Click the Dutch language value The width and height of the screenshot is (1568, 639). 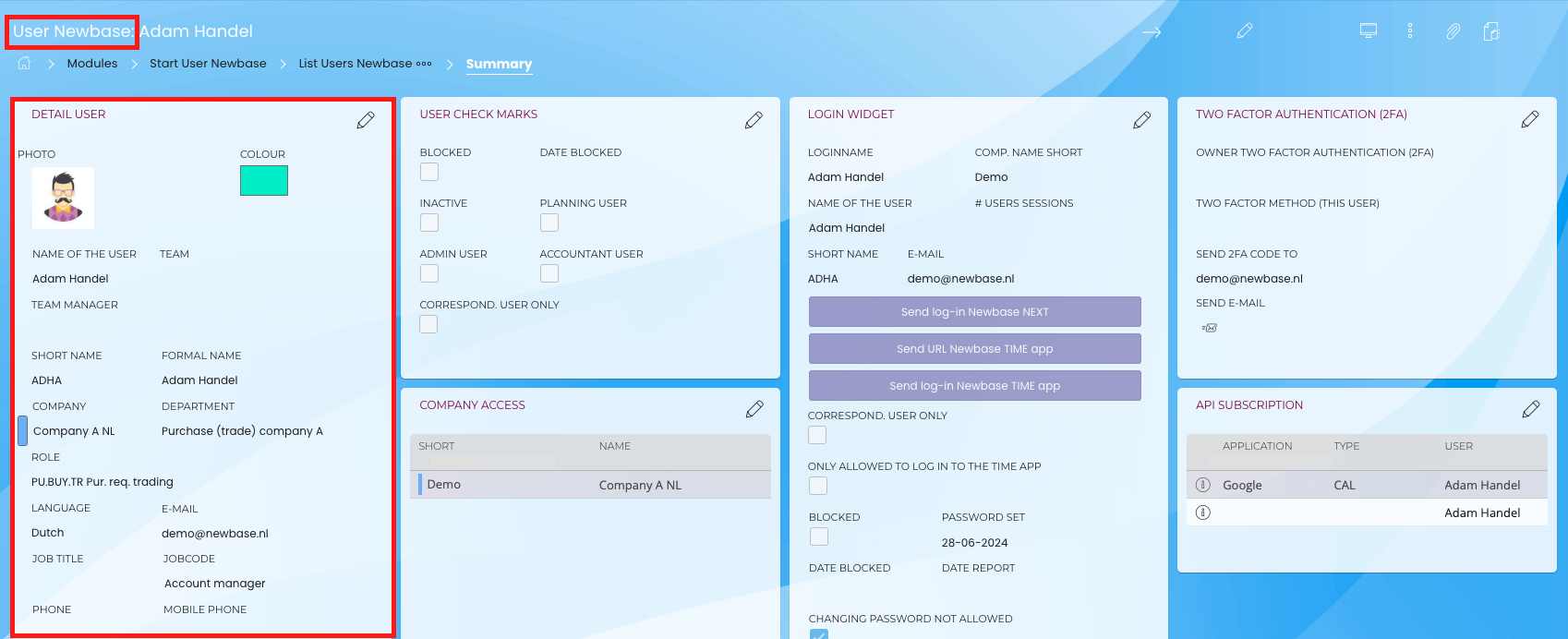click(x=48, y=533)
